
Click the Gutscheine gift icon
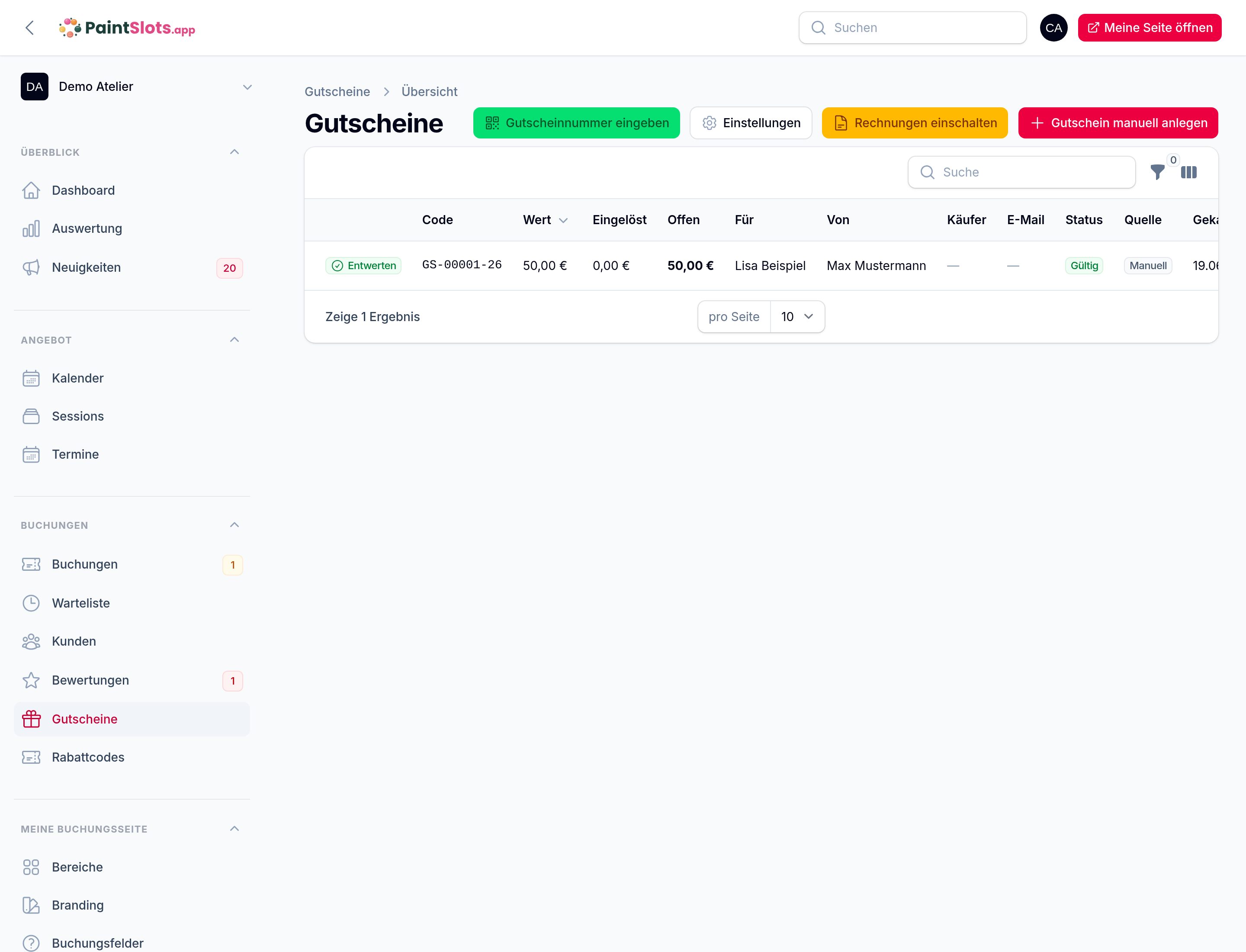click(x=31, y=718)
